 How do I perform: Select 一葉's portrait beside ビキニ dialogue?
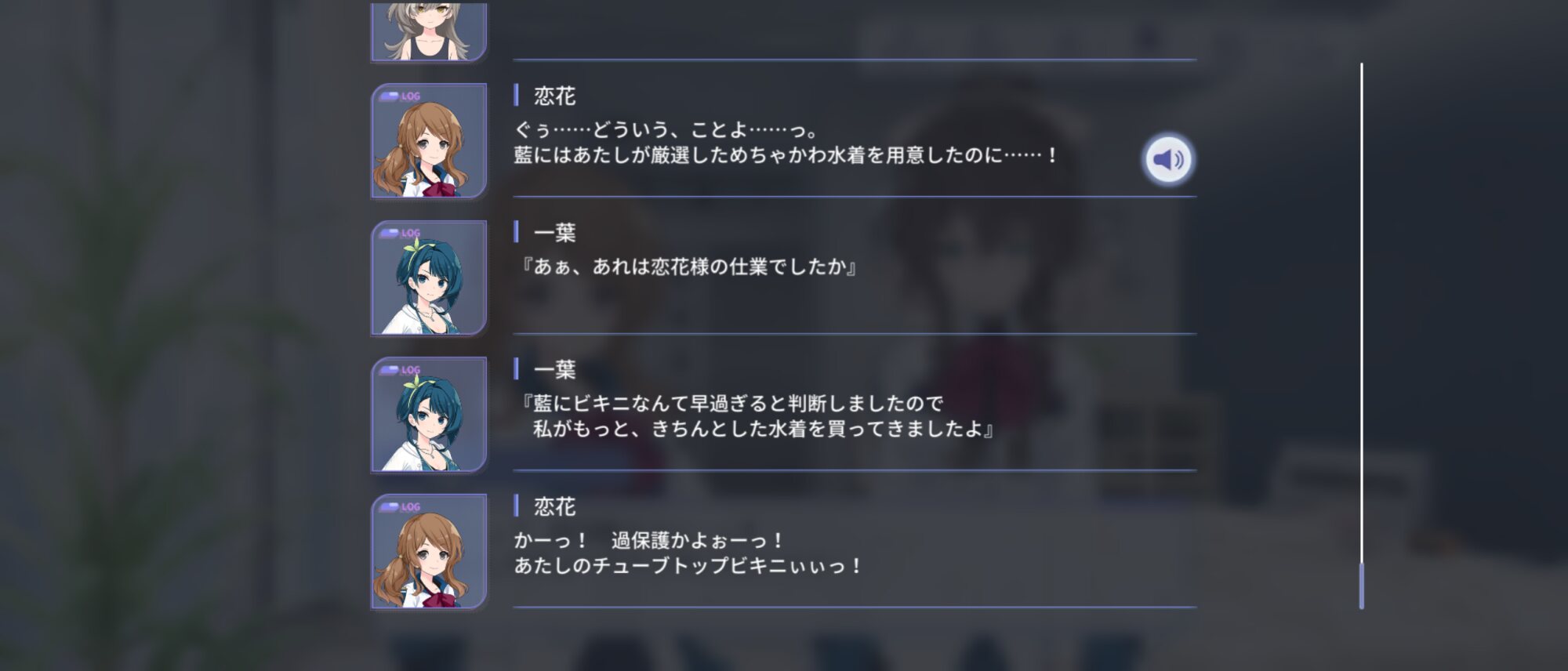click(x=429, y=414)
